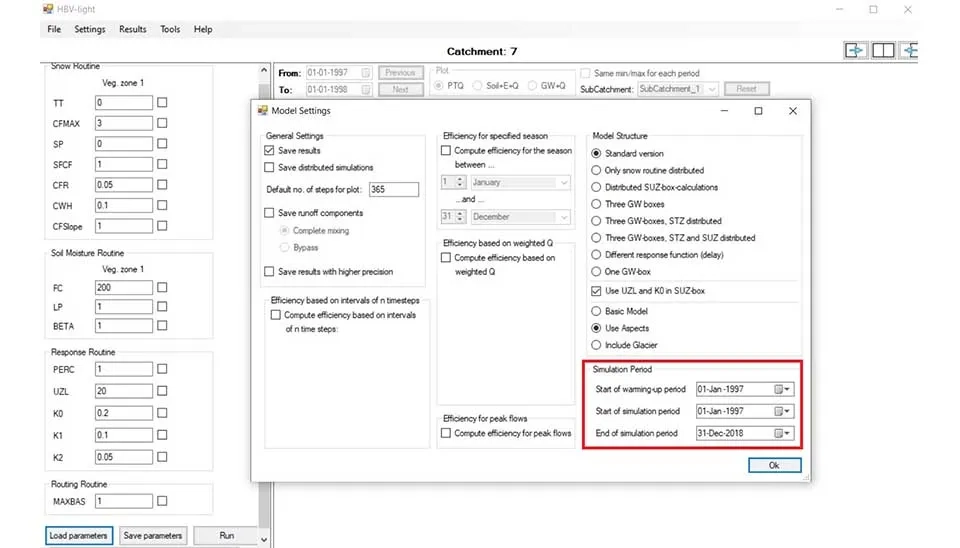The height and width of the screenshot is (548, 960).
Task: Open the Settings menu
Action: (x=89, y=29)
